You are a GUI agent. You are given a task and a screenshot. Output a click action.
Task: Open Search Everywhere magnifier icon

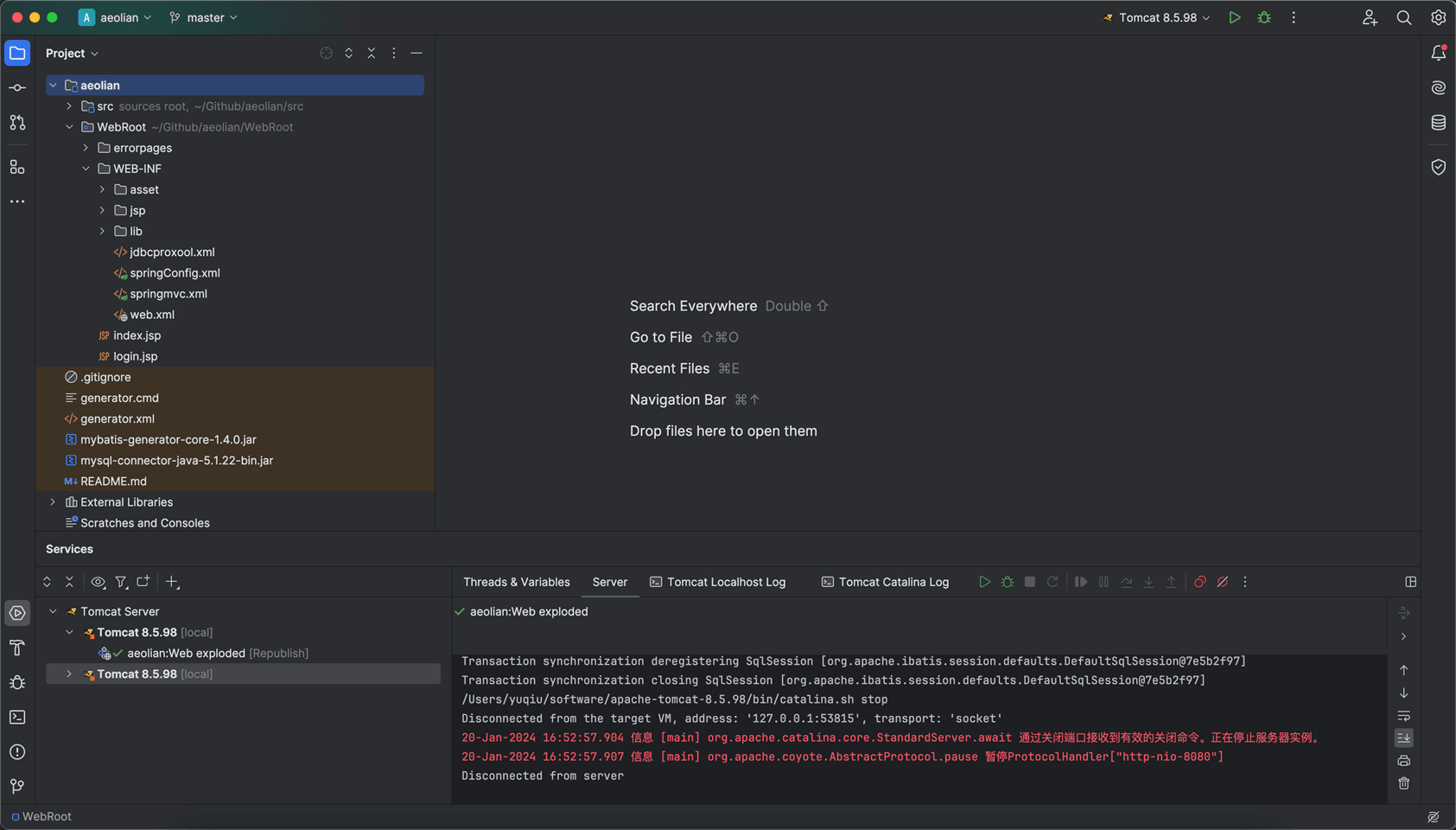pyautogui.click(x=1404, y=17)
